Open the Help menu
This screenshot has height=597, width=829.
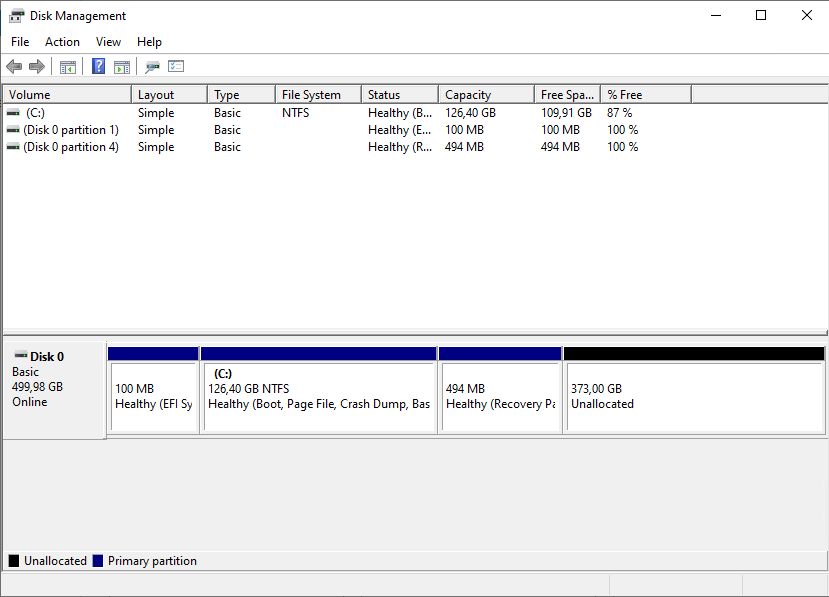tap(149, 42)
